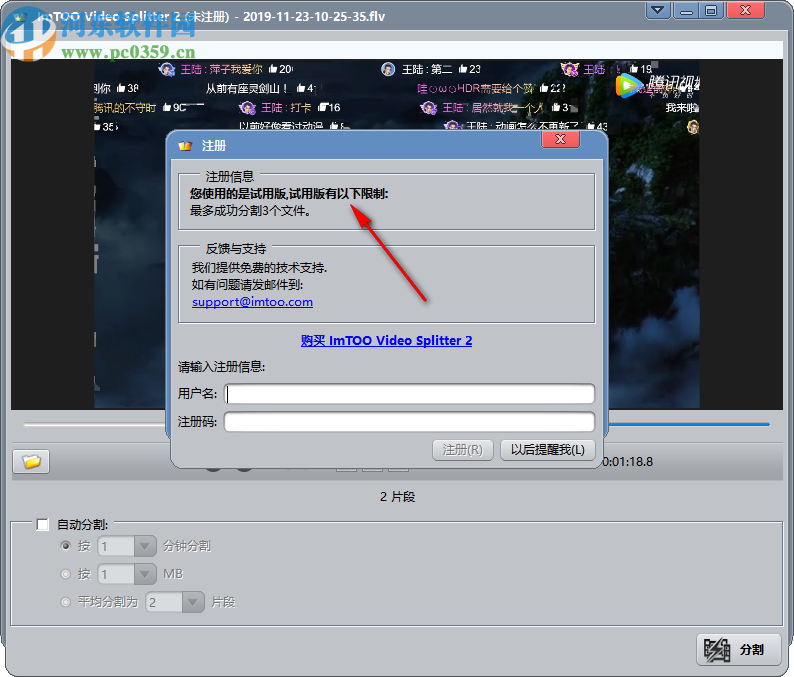Select the 按 分钟分割 radio option

coord(65,546)
